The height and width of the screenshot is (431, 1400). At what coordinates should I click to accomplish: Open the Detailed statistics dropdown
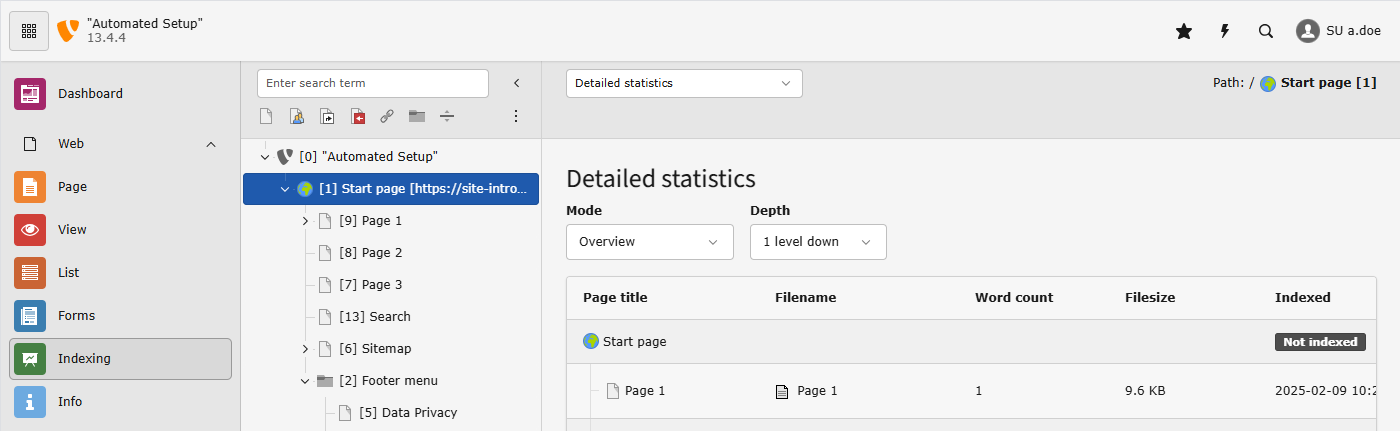(x=684, y=83)
